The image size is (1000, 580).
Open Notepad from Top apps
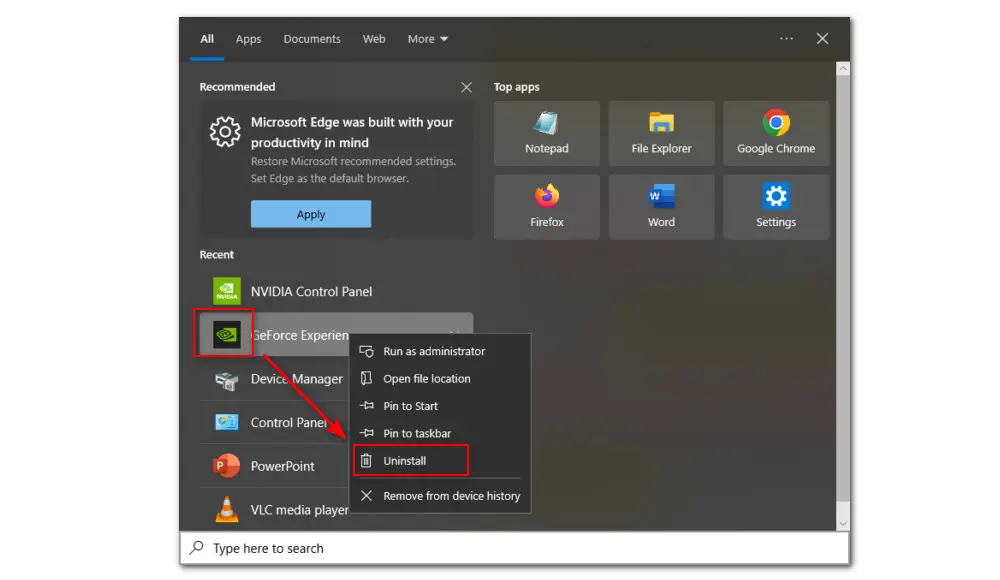(x=546, y=133)
